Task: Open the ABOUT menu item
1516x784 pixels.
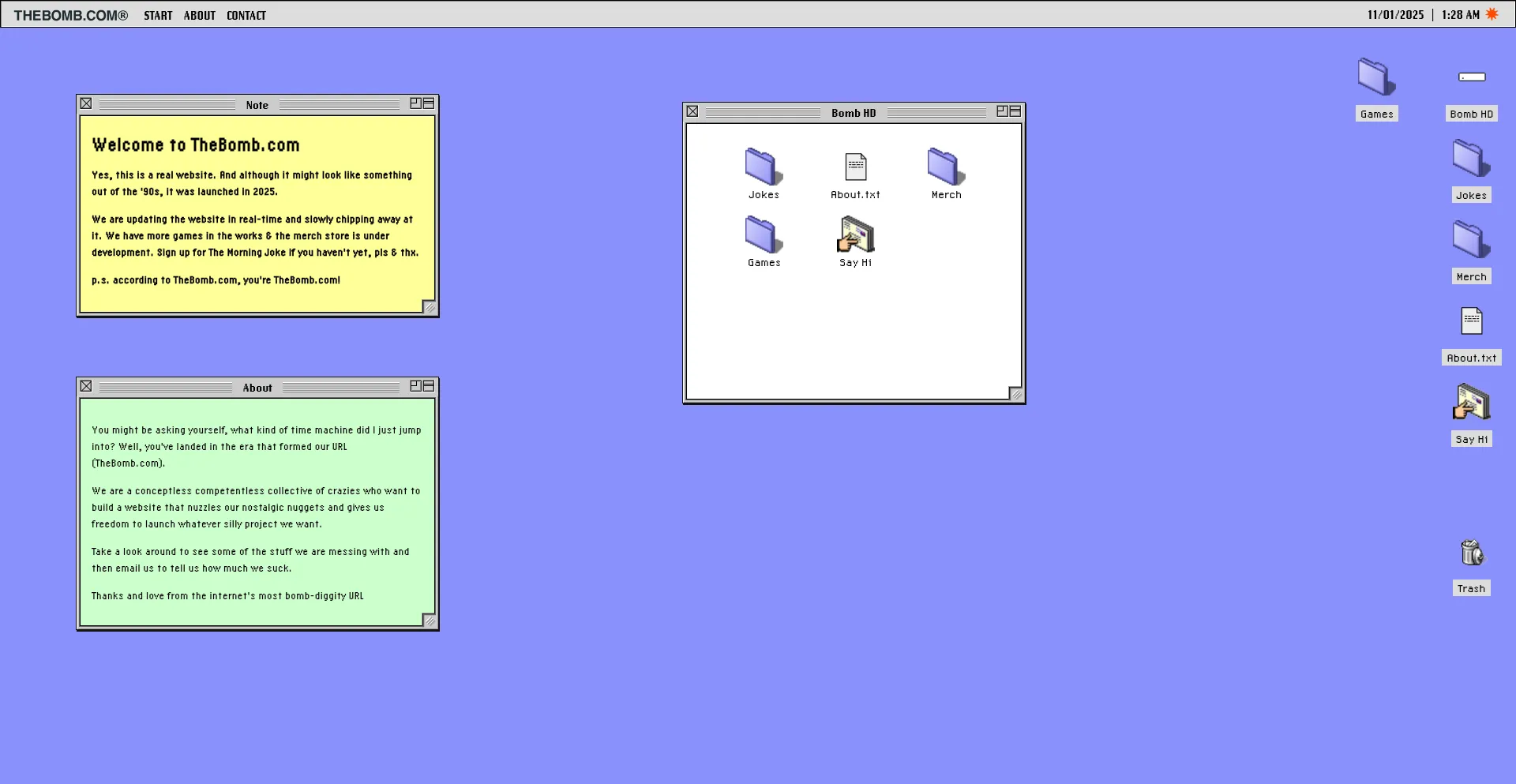Action: (x=200, y=15)
